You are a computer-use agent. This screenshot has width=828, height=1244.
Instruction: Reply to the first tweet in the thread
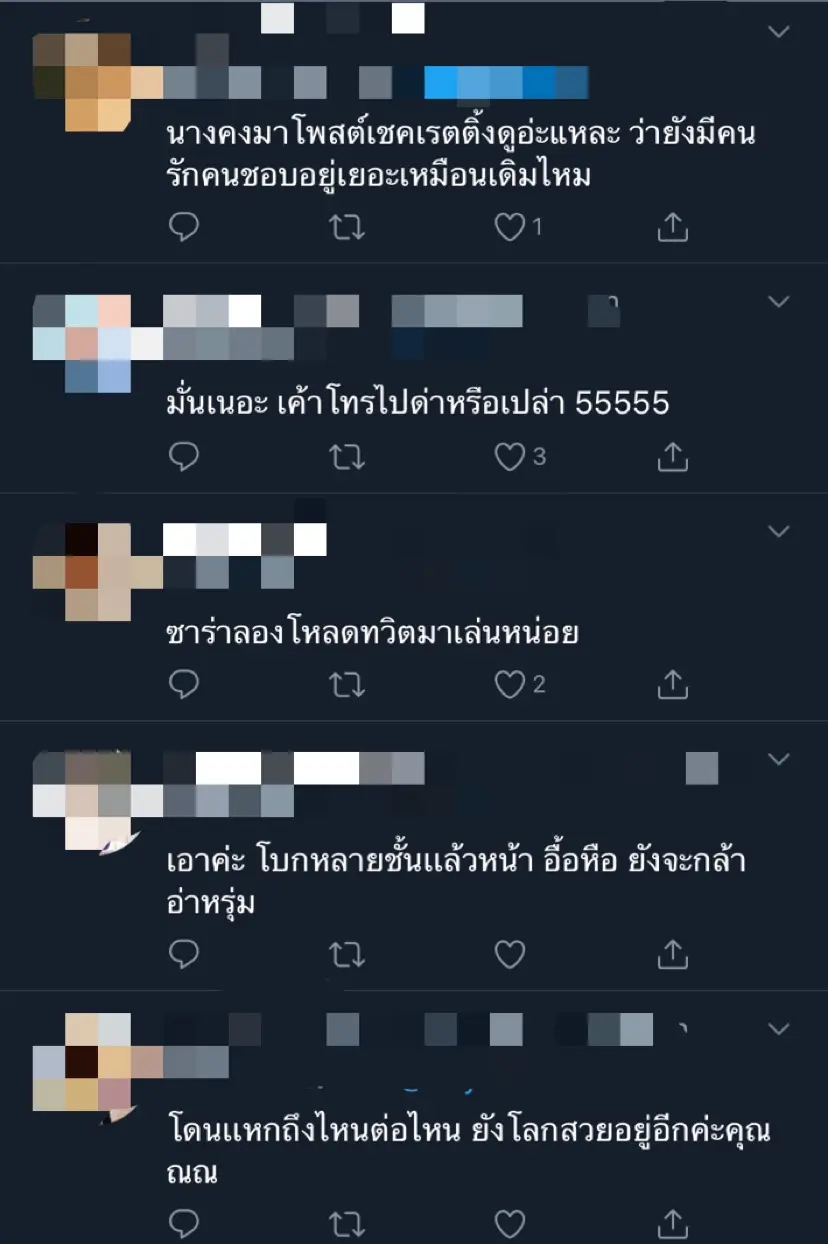(183, 228)
